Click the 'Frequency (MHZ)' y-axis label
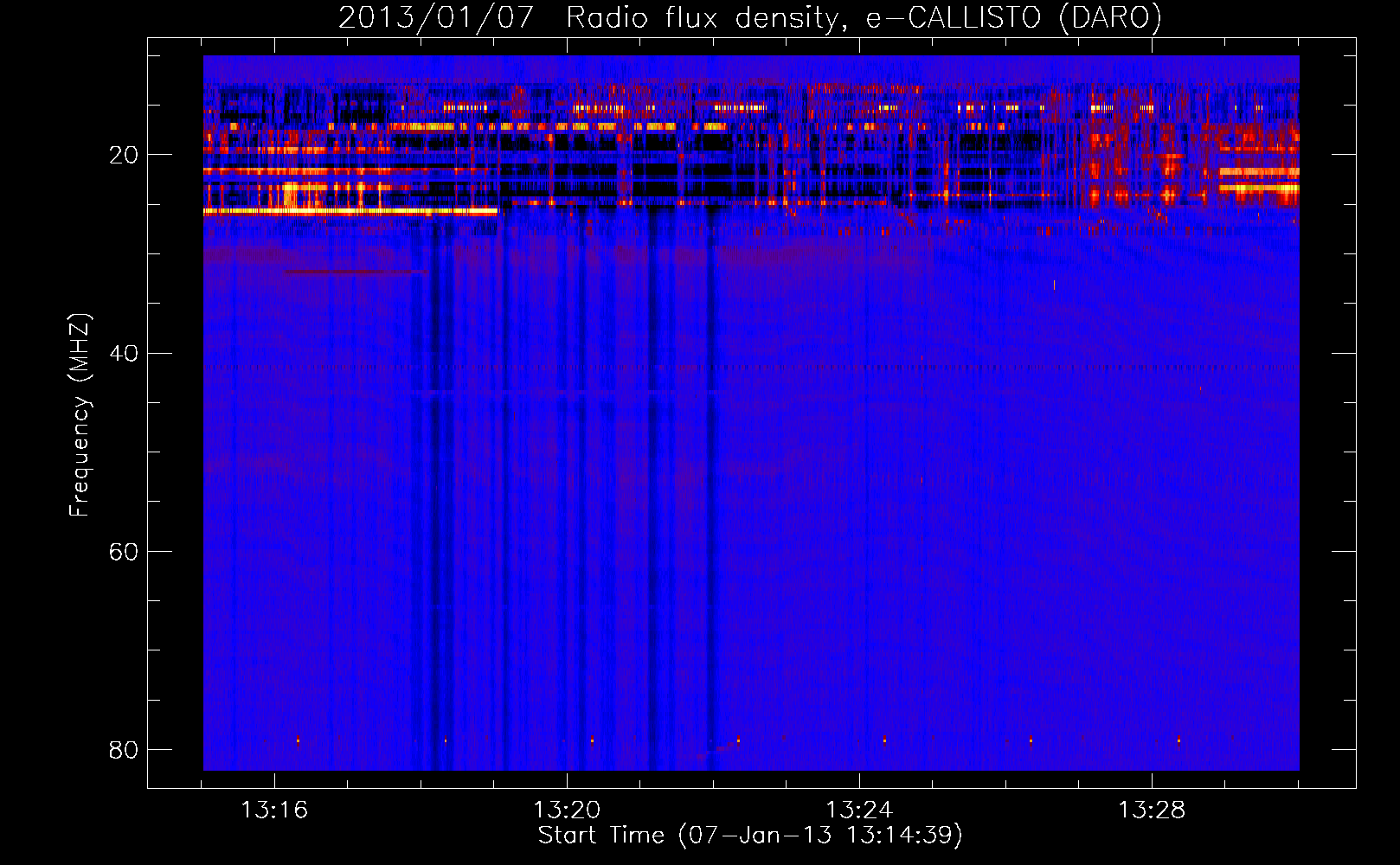Image resolution: width=1400 pixels, height=865 pixels. (79, 415)
